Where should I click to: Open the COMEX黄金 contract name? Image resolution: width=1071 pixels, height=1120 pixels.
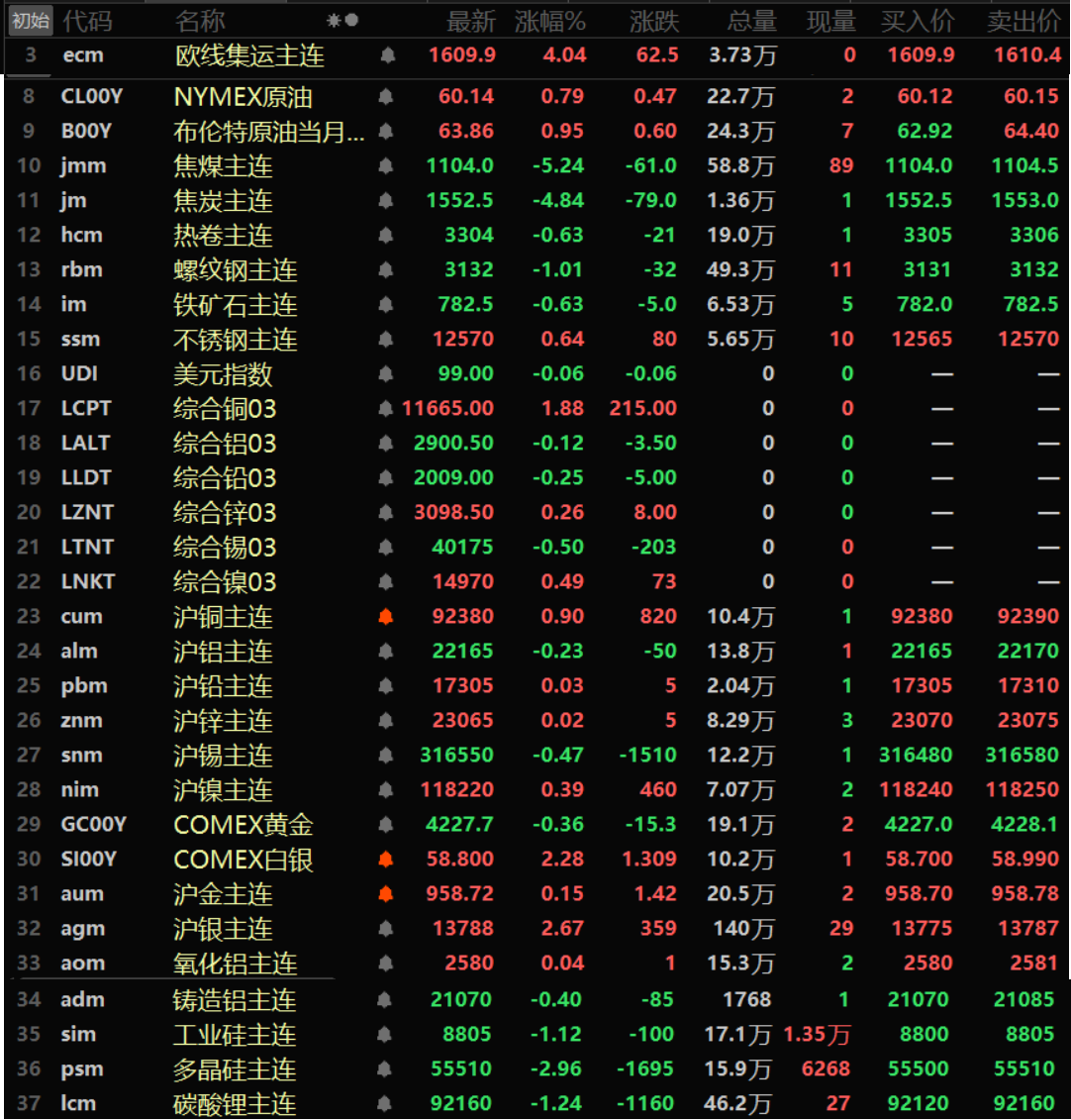click(243, 824)
